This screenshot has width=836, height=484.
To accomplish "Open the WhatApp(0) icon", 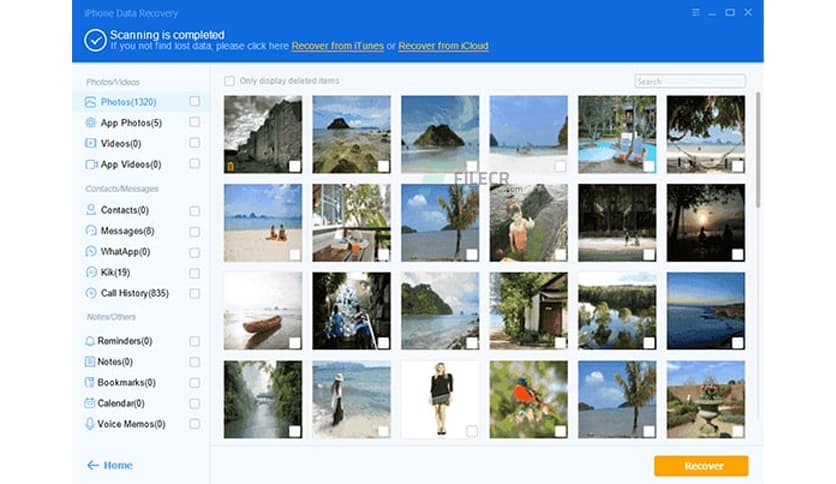I will click(x=91, y=251).
